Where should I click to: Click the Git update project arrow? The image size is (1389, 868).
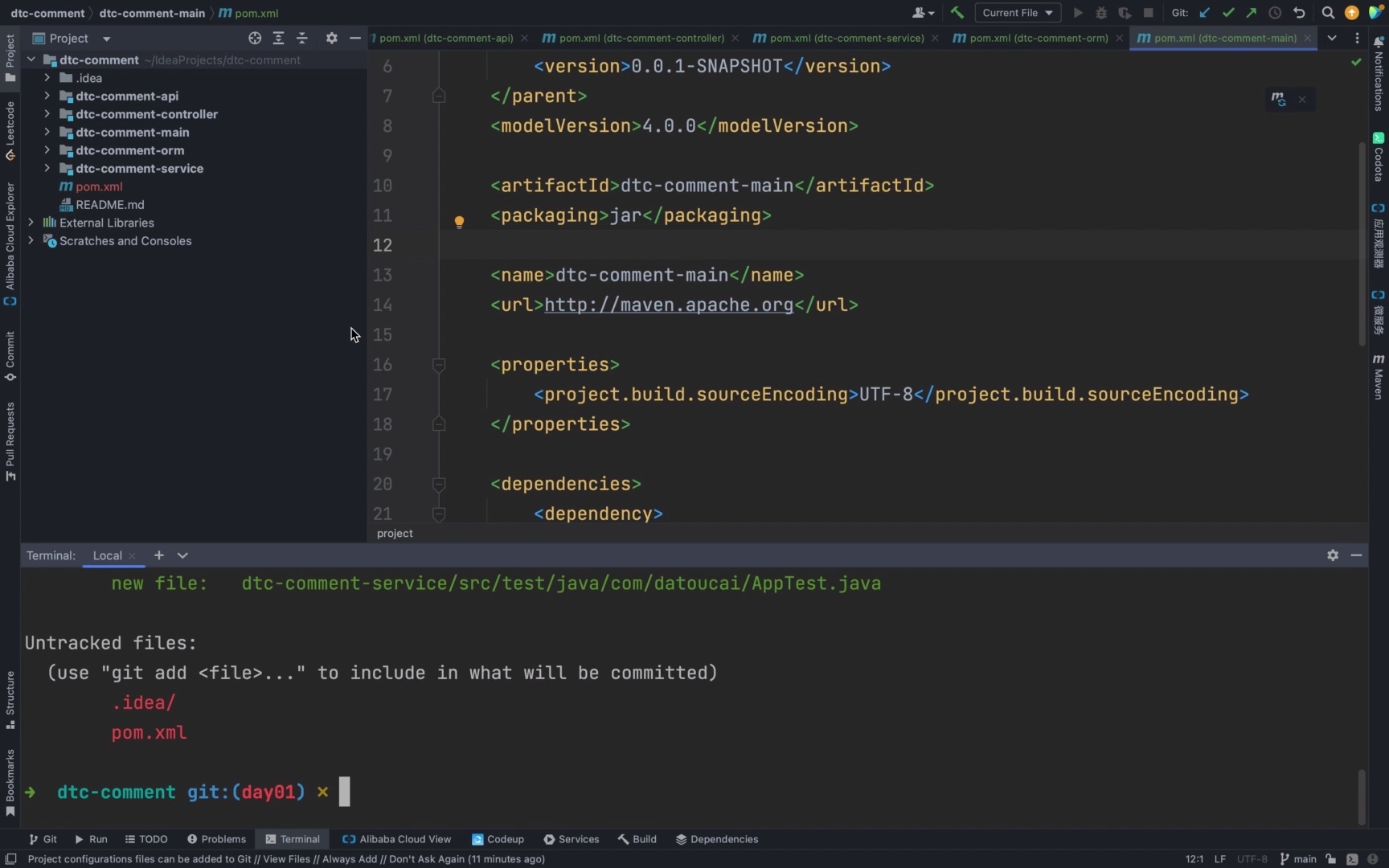point(1204,13)
